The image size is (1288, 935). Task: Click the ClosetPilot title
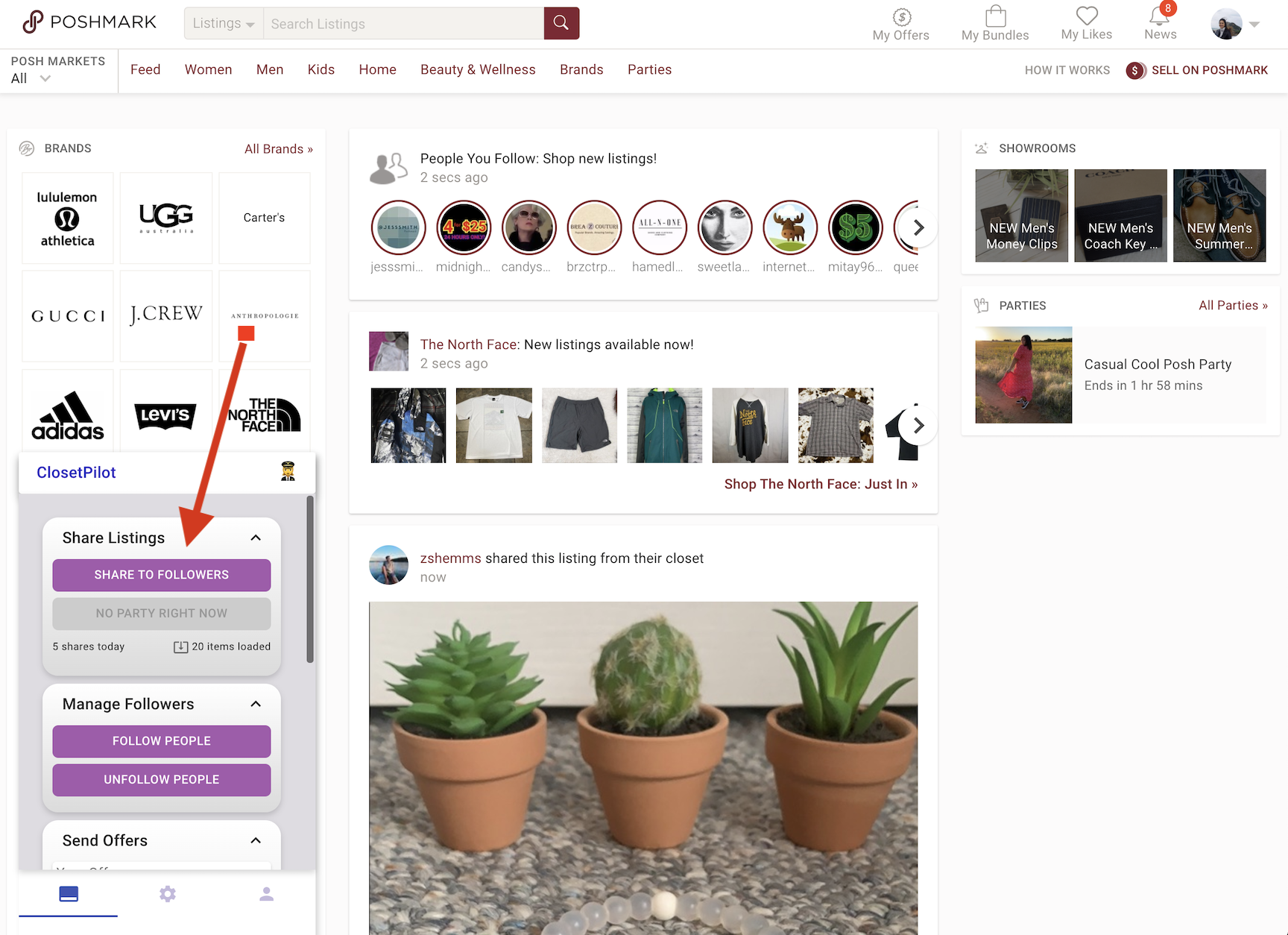pos(76,473)
